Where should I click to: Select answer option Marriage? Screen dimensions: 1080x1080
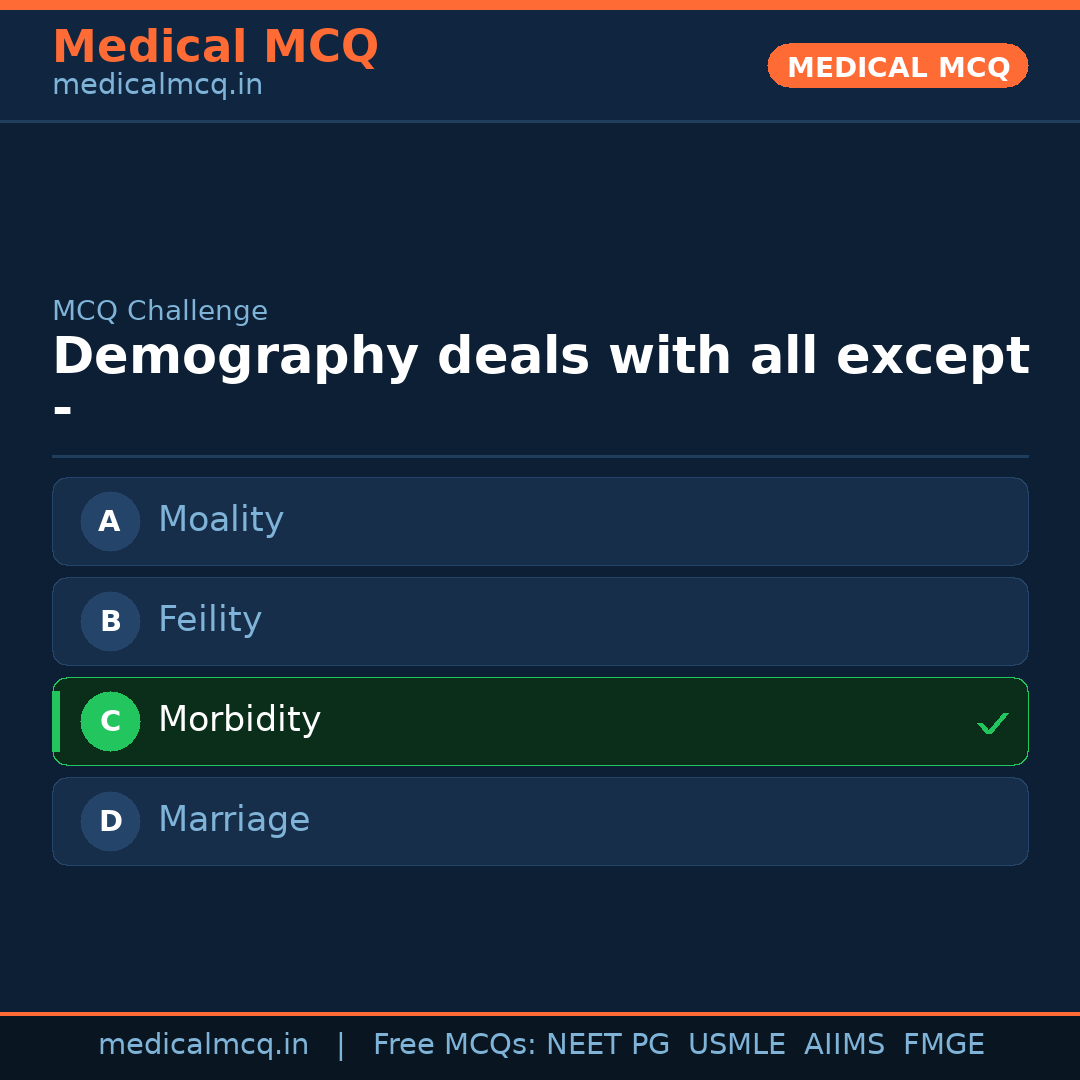(540, 821)
